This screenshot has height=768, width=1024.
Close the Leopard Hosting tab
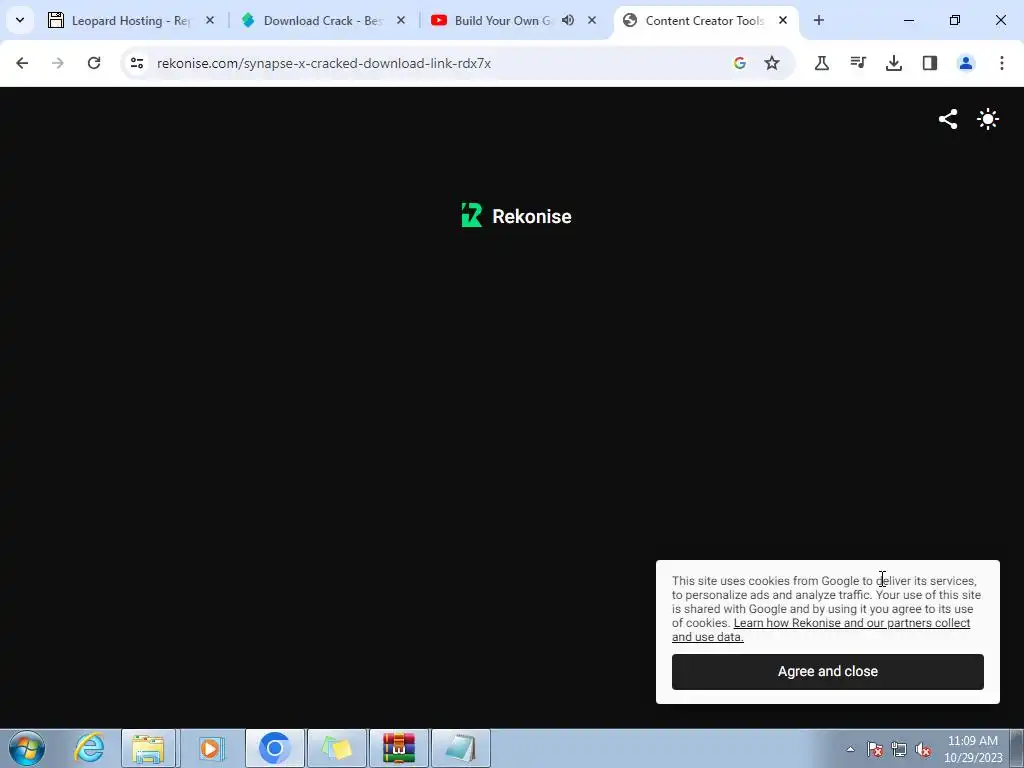click(x=210, y=20)
